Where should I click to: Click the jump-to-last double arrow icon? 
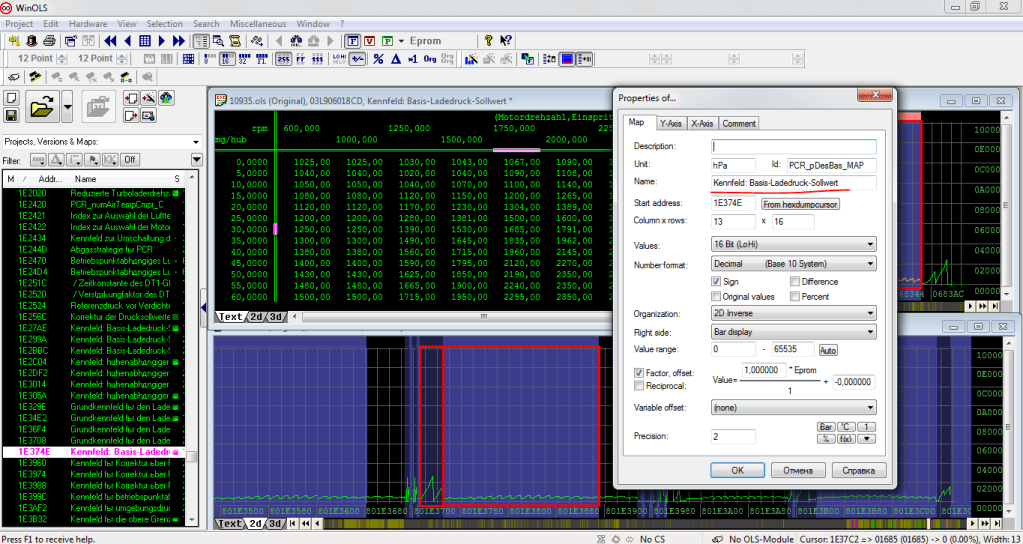(x=178, y=41)
